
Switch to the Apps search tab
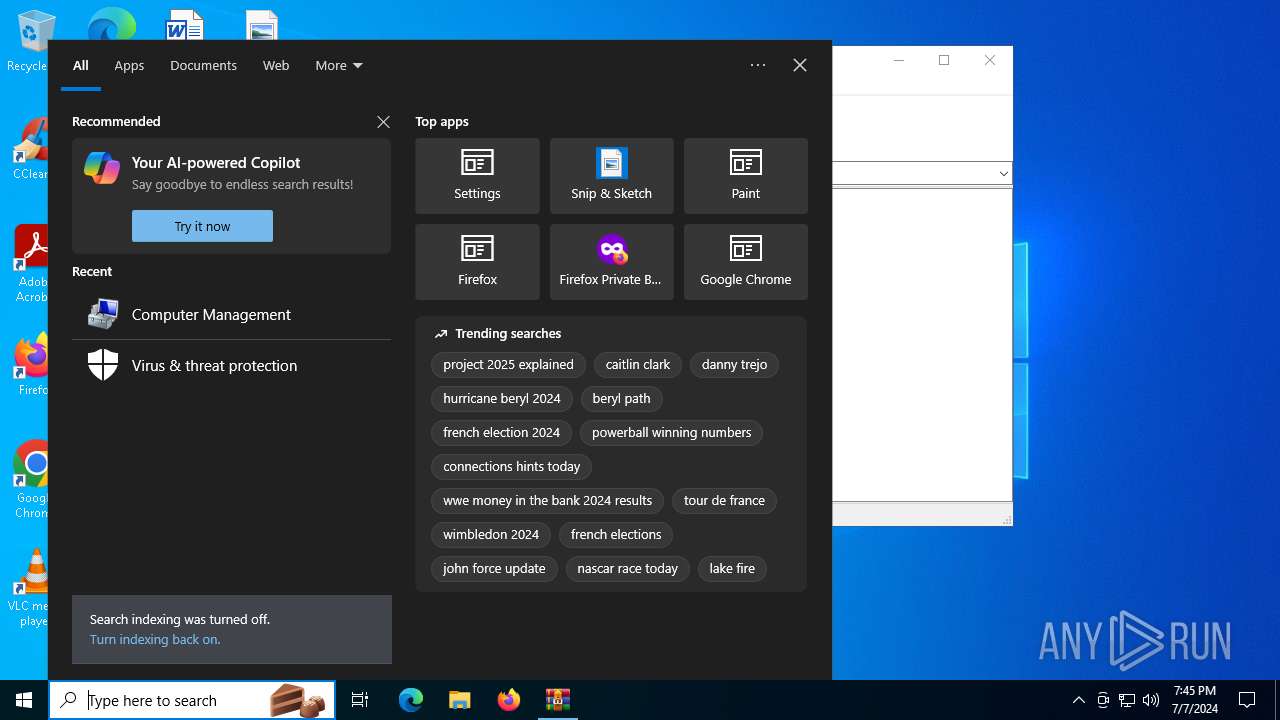point(129,65)
